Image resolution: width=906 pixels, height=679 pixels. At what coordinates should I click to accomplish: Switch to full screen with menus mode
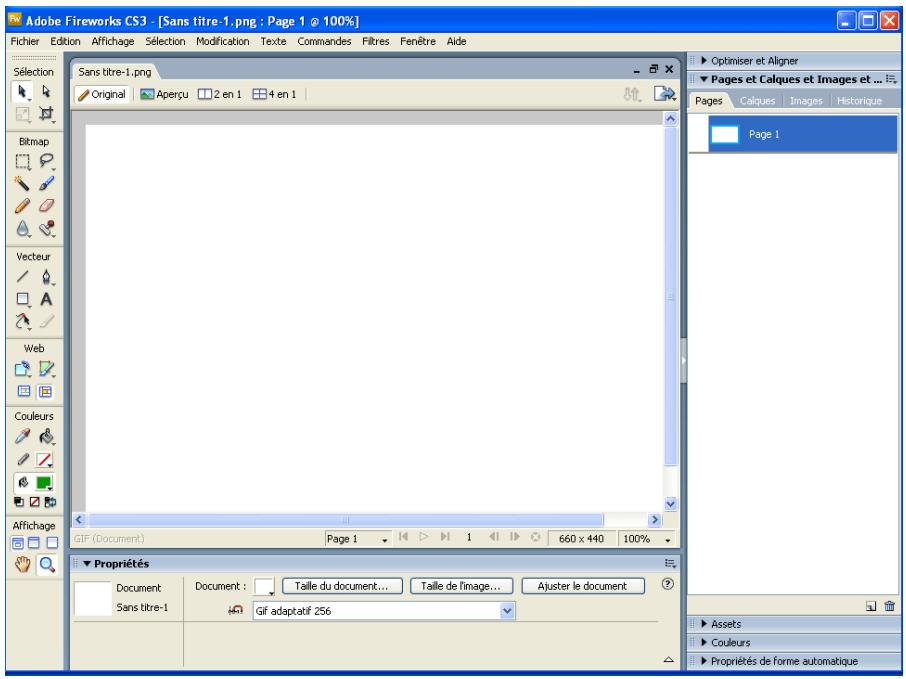[34, 543]
